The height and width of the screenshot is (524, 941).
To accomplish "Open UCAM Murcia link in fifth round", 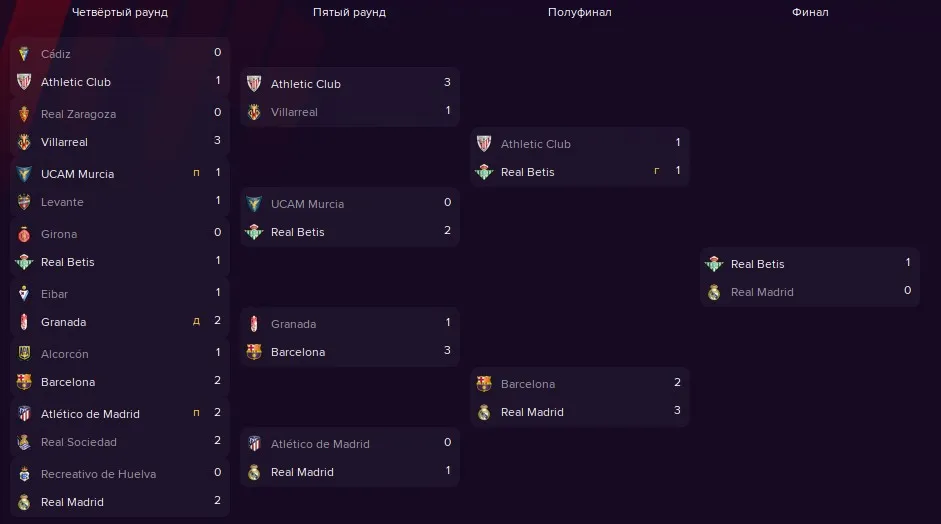I will pyautogui.click(x=307, y=204).
